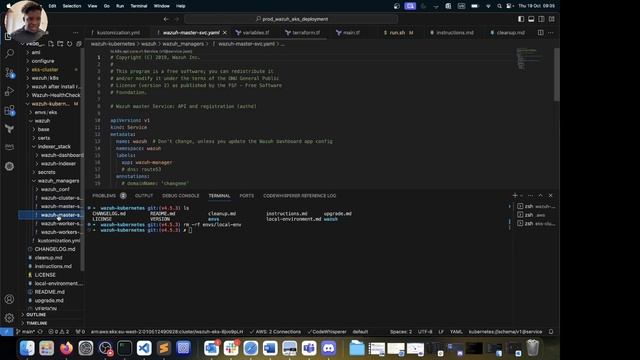Open the Selection menu
Screen dimensions: 640x360
pos(72,6)
